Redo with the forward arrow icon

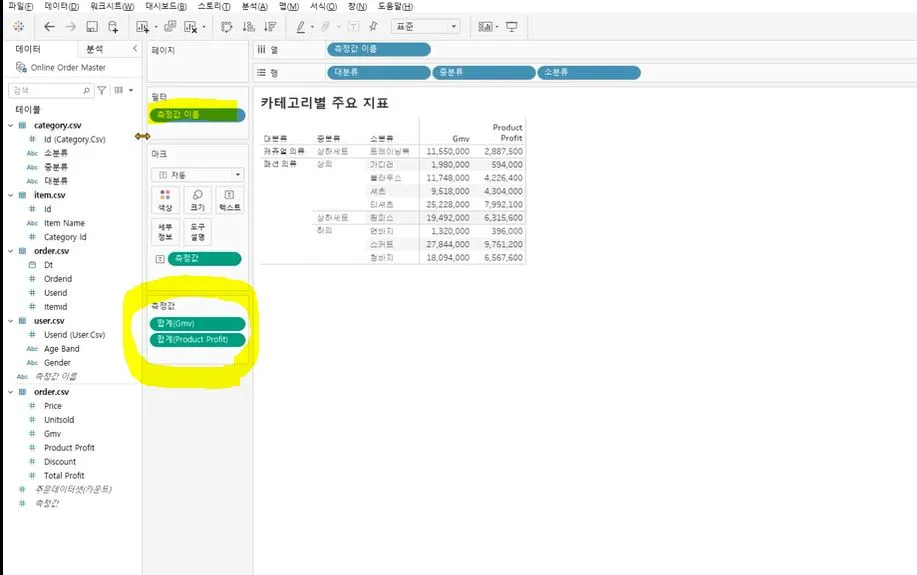(x=70, y=26)
